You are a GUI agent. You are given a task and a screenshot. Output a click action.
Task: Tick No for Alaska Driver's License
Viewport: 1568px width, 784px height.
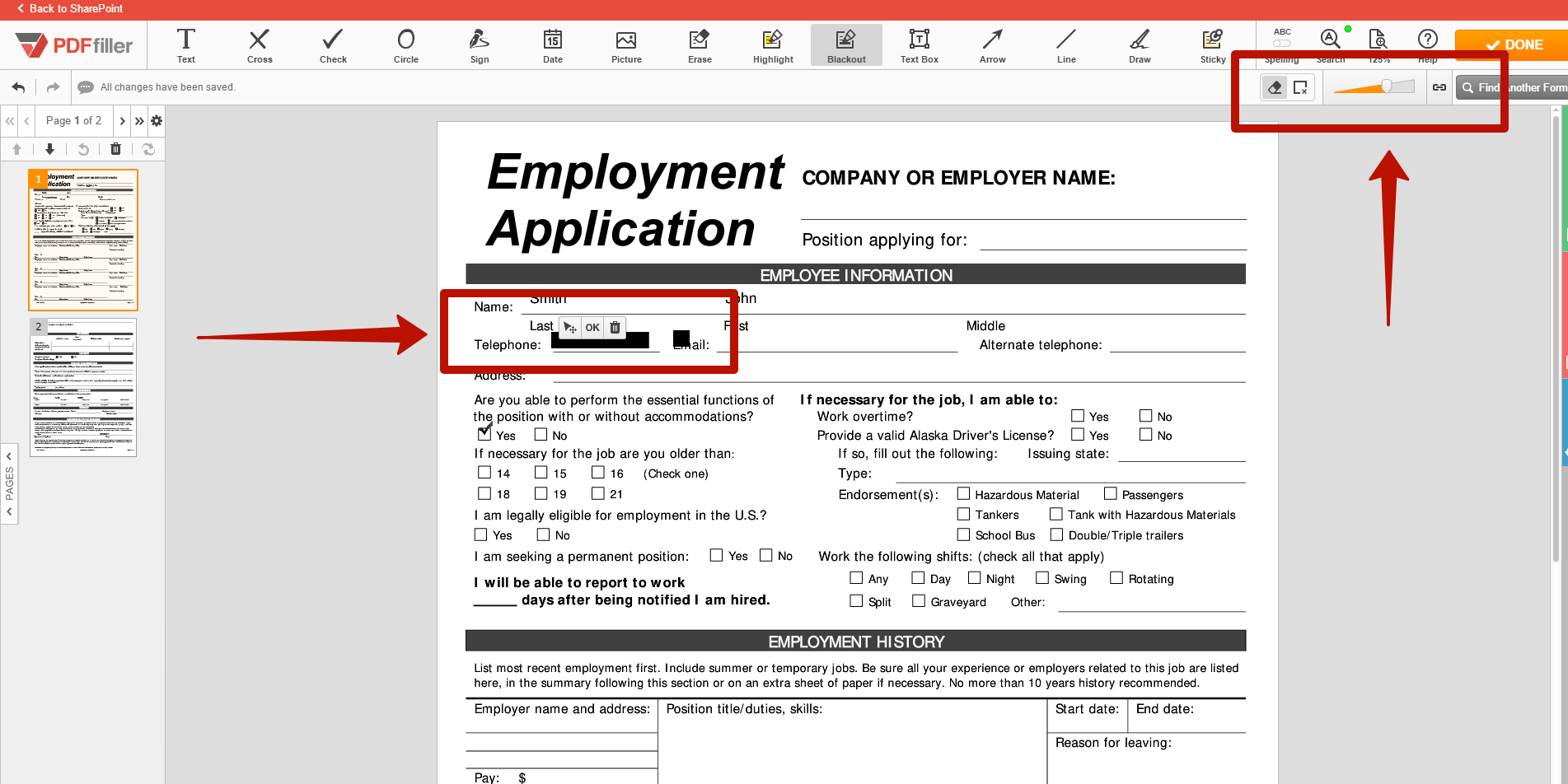[1145, 435]
